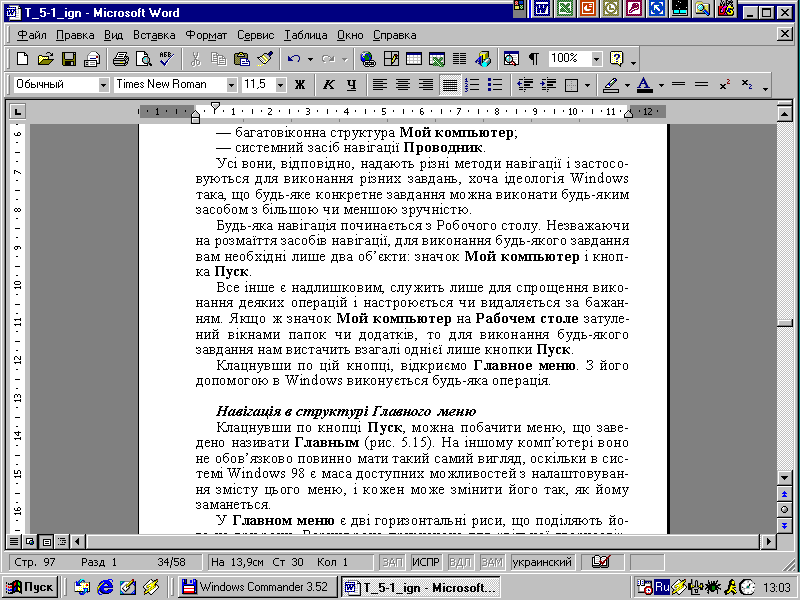This screenshot has width=800, height=600.
Task: Undo the last action
Action: [x=294, y=59]
